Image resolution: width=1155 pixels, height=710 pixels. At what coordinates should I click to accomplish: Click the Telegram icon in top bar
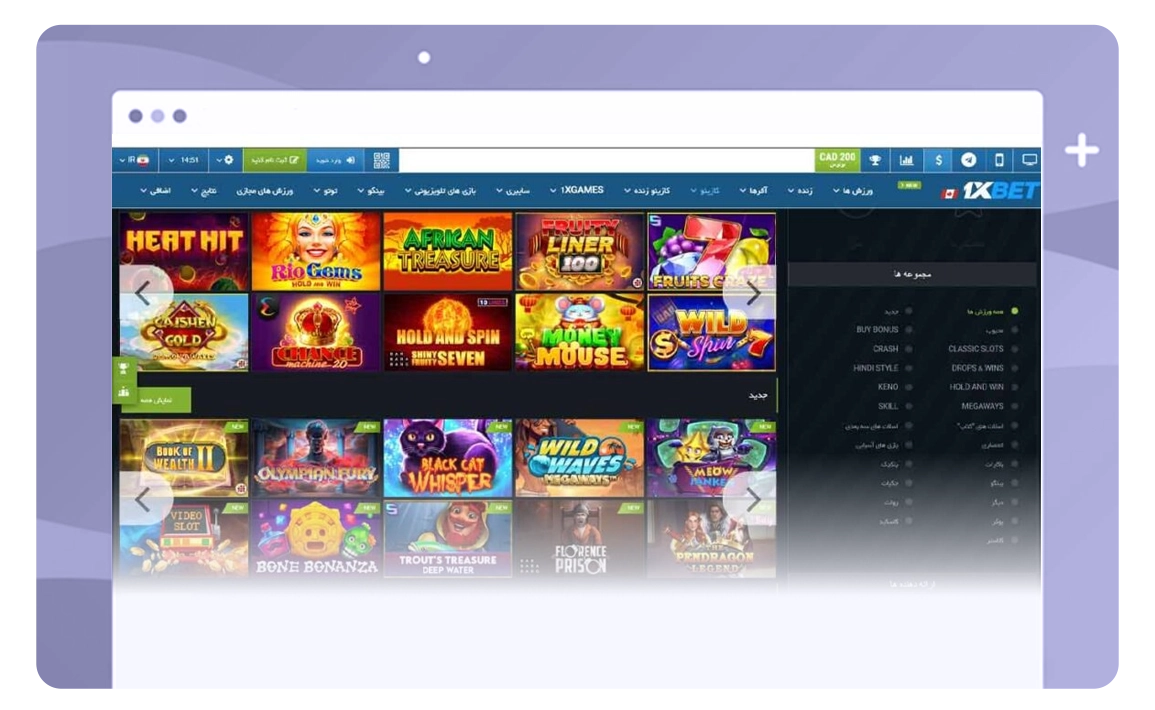(968, 160)
